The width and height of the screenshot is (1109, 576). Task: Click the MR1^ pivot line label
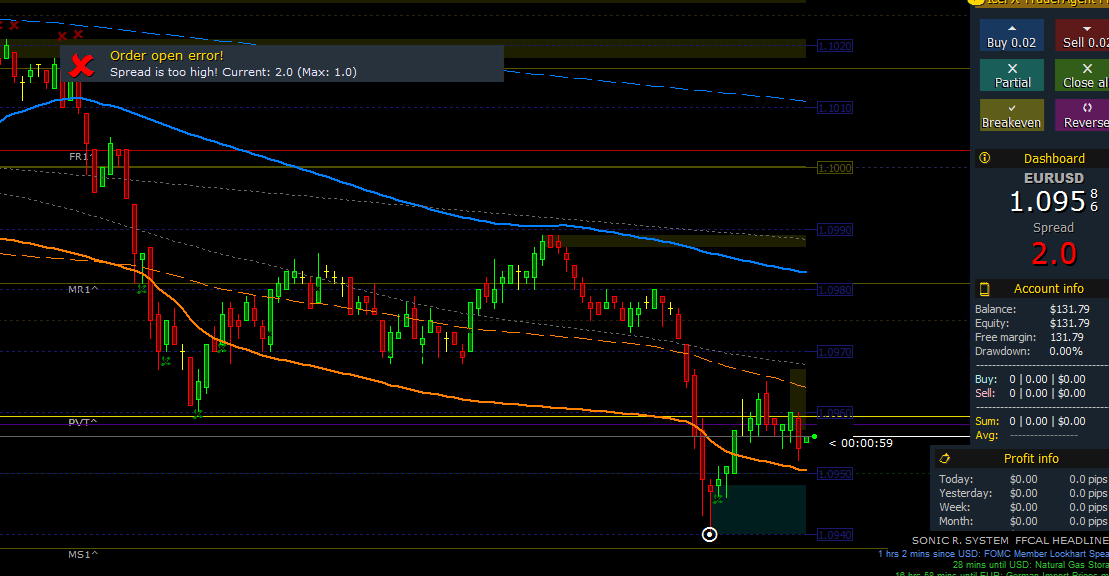pyautogui.click(x=83, y=289)
